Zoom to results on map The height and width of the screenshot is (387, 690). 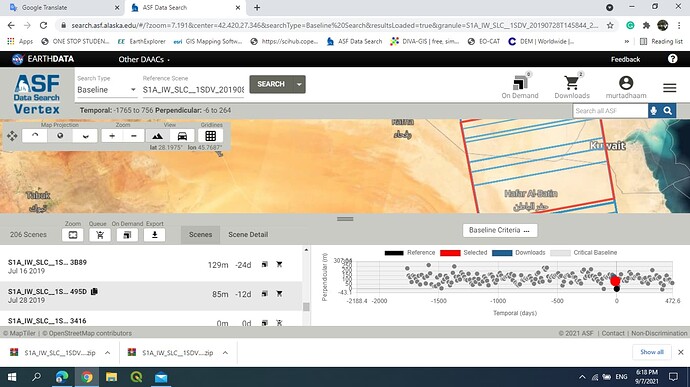click(73, 235)
